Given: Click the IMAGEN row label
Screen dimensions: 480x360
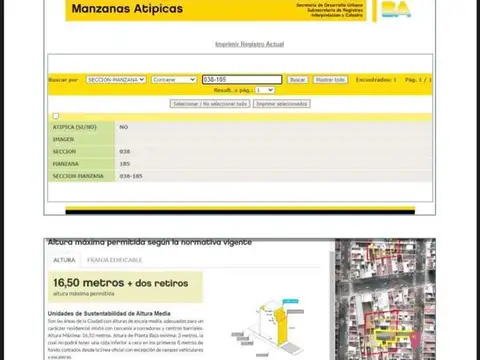Looking at the screenshot, I should pos(63,139).
